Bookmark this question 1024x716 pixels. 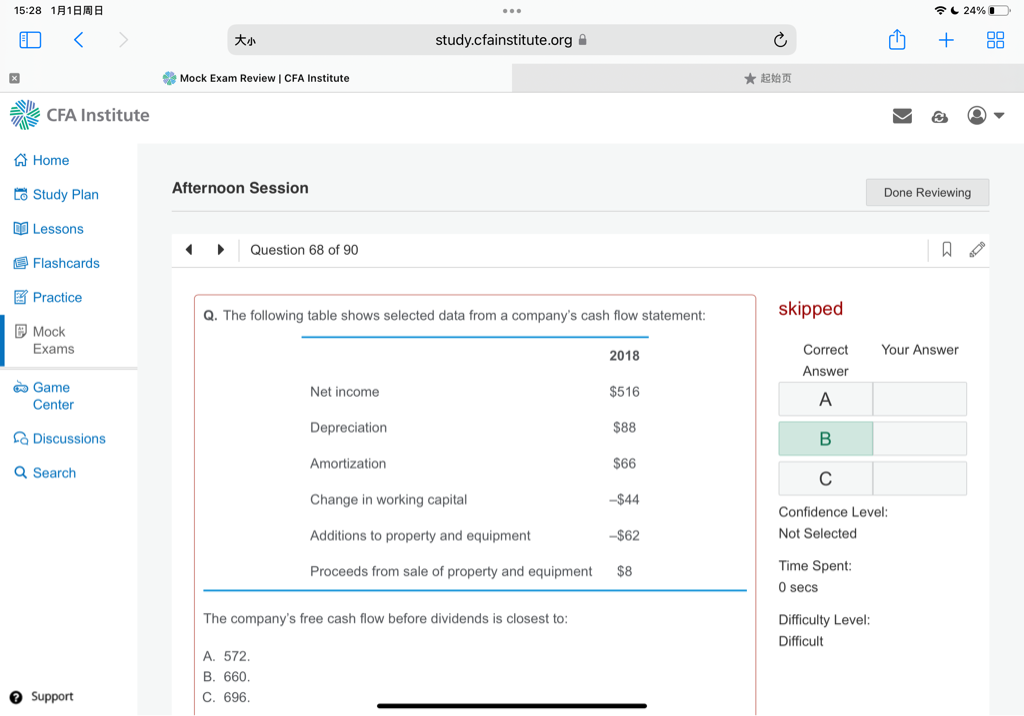tap(946, 249)
